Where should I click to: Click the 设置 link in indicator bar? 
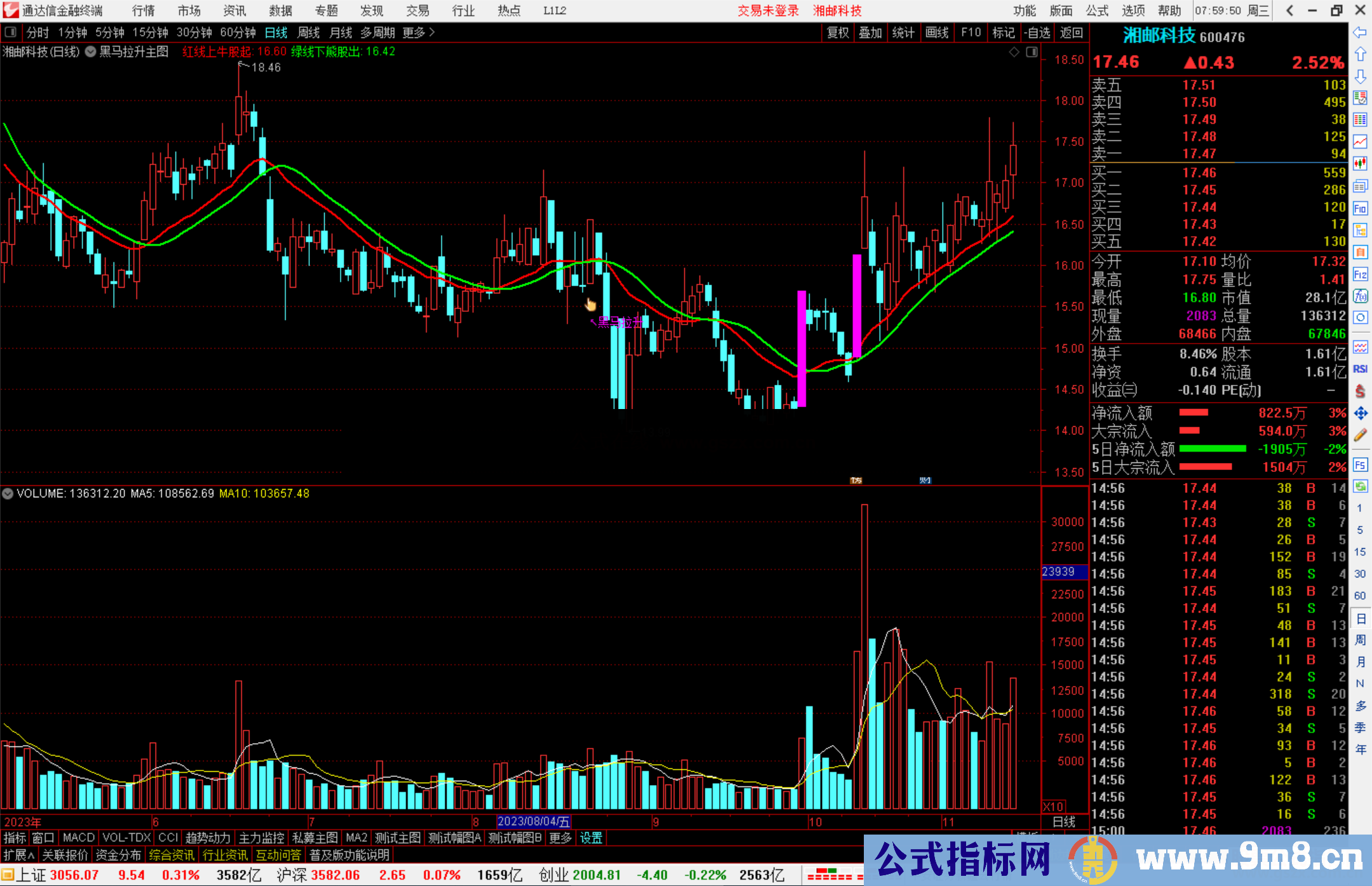(x=591, y=838)
